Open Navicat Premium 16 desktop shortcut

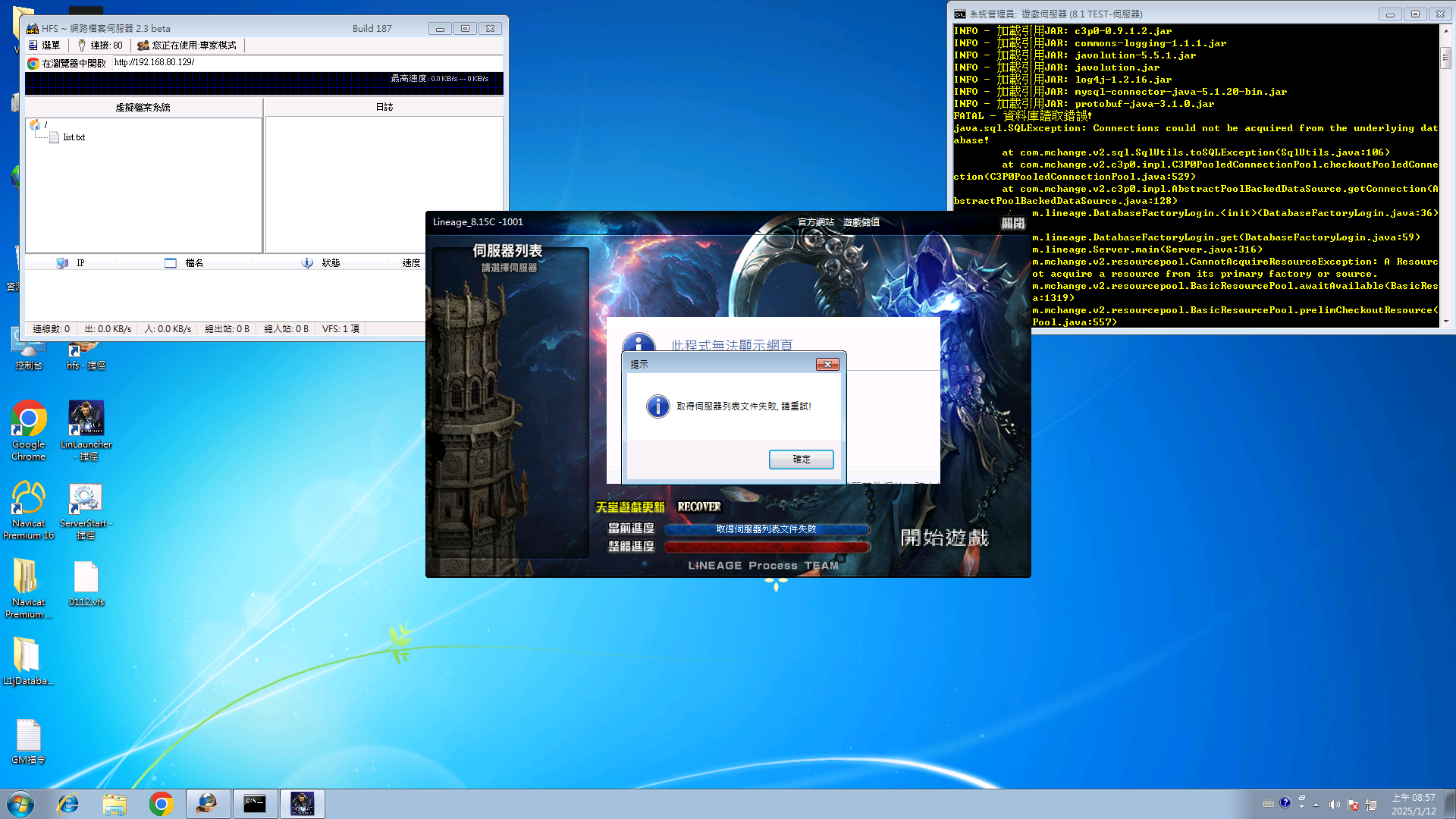pyautogui.click(x=28, y=510)
